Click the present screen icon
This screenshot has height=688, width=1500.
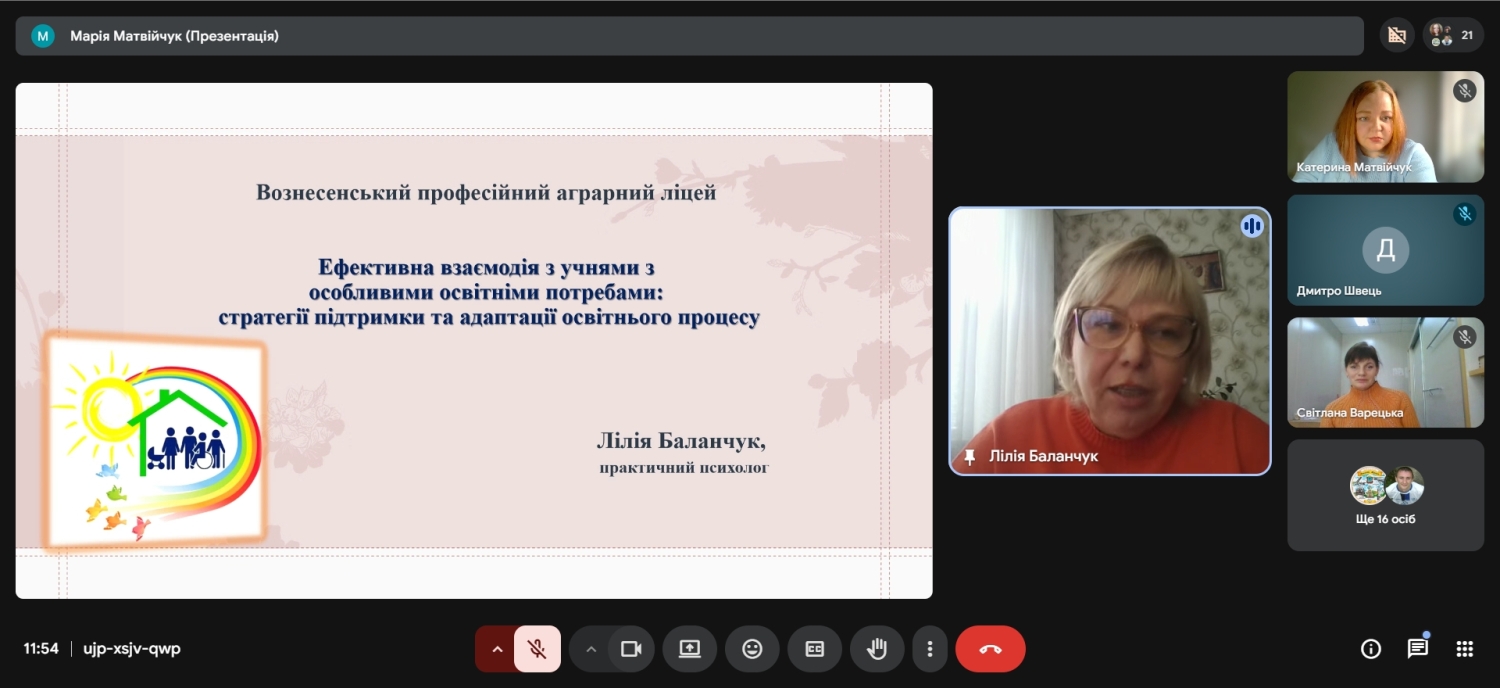(690, 649)
